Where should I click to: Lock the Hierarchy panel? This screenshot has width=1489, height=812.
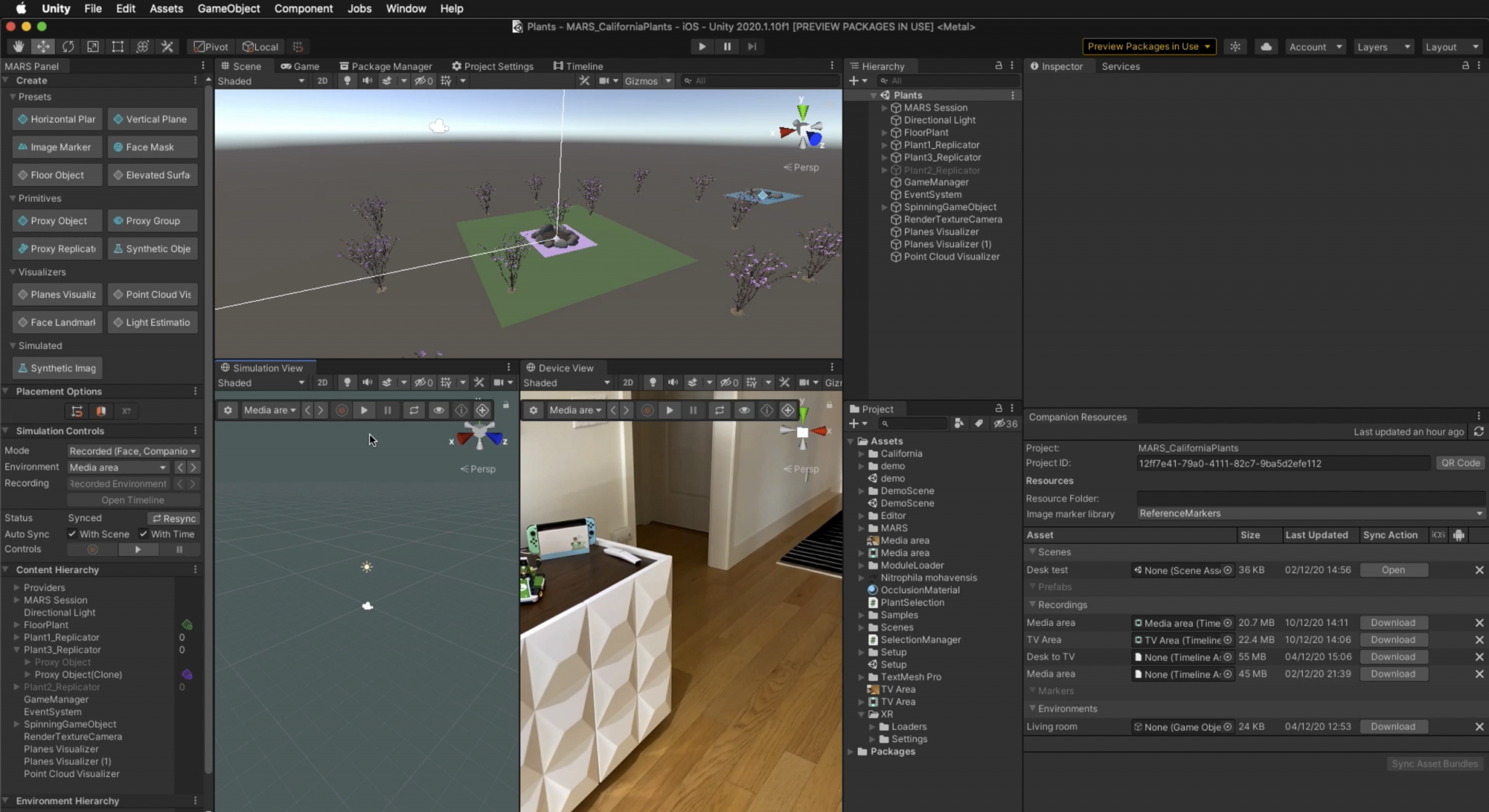click(998, 65)
